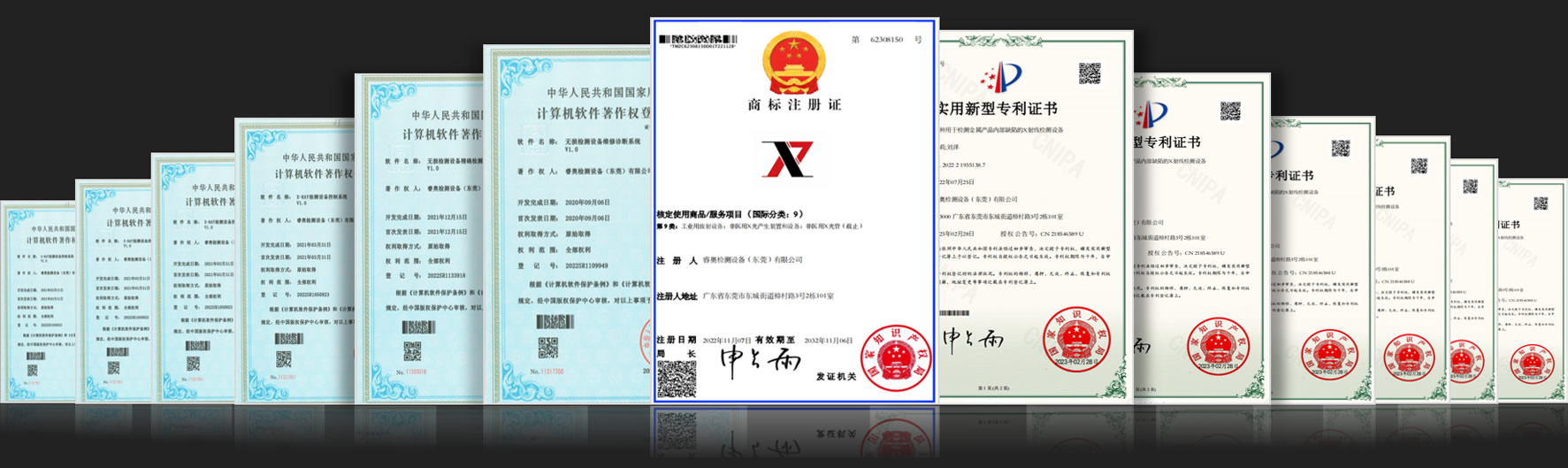Open the rightmost patent certificate
This screenshot has height=468, width=1568.
click(x=1532, y=288)
